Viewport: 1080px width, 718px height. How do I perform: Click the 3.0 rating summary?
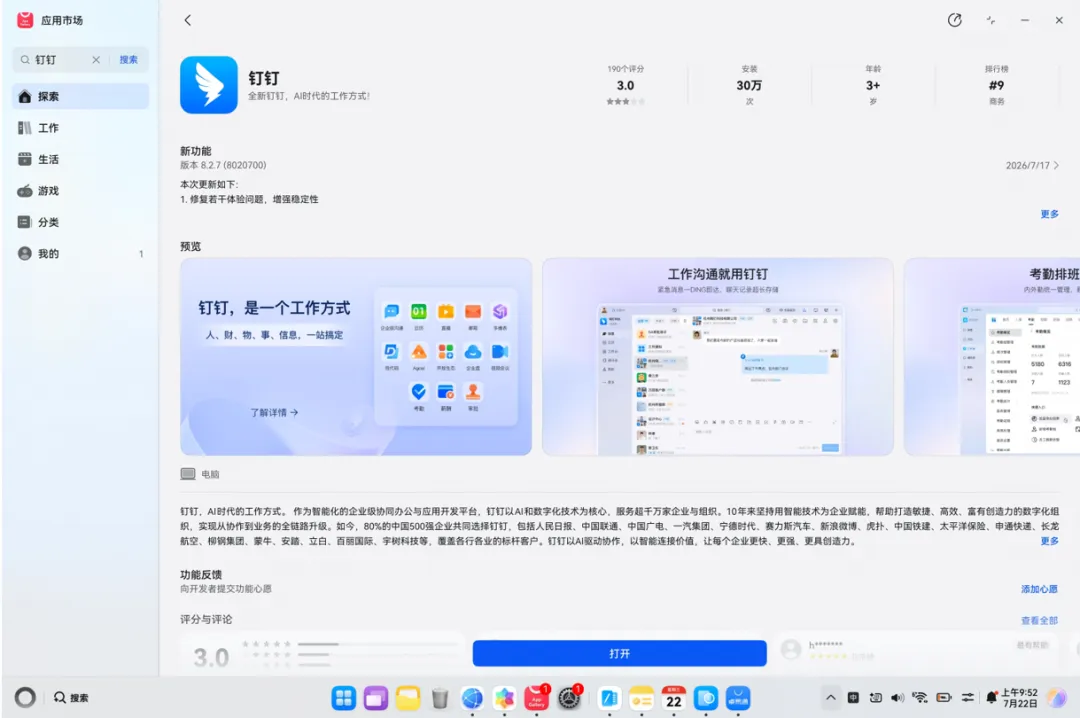pyautogui.click(x=625, y=85)
